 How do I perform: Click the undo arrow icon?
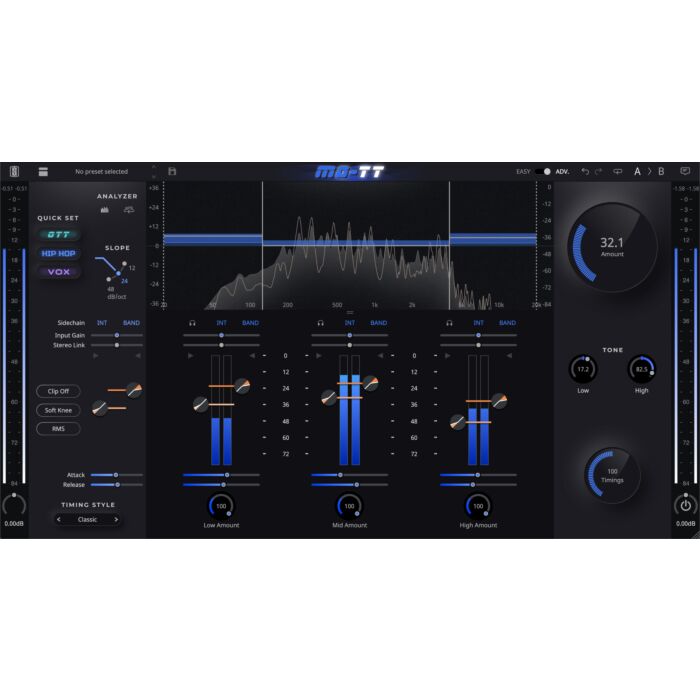point(585,171)
